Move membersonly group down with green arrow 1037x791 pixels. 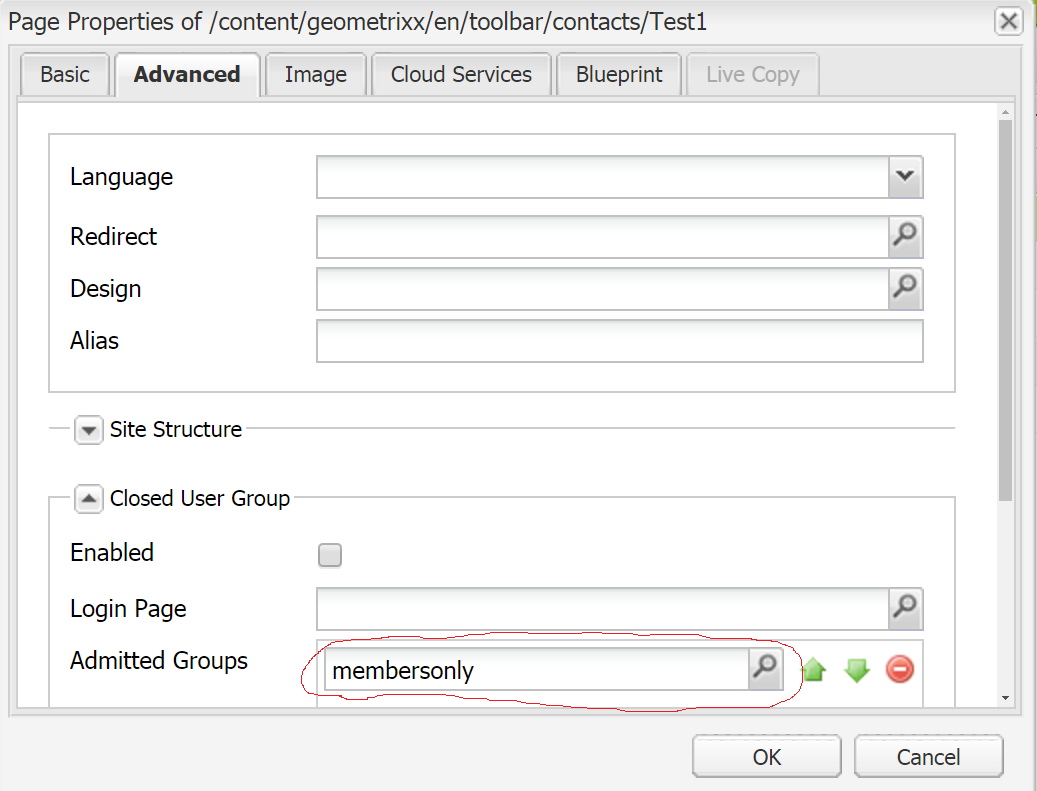[857, 670]
